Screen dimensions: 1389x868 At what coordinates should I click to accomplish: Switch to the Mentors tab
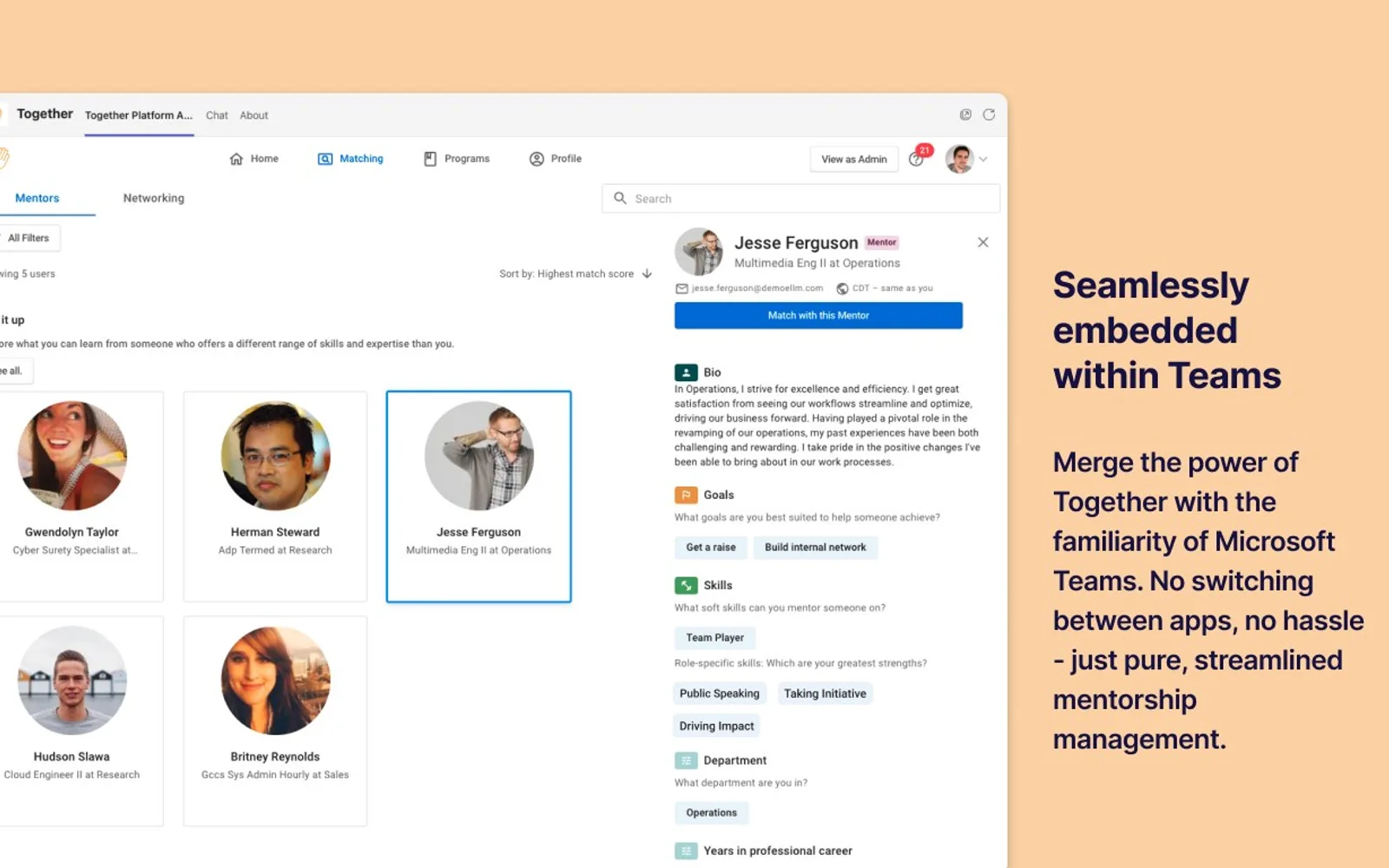click(37, 198)
